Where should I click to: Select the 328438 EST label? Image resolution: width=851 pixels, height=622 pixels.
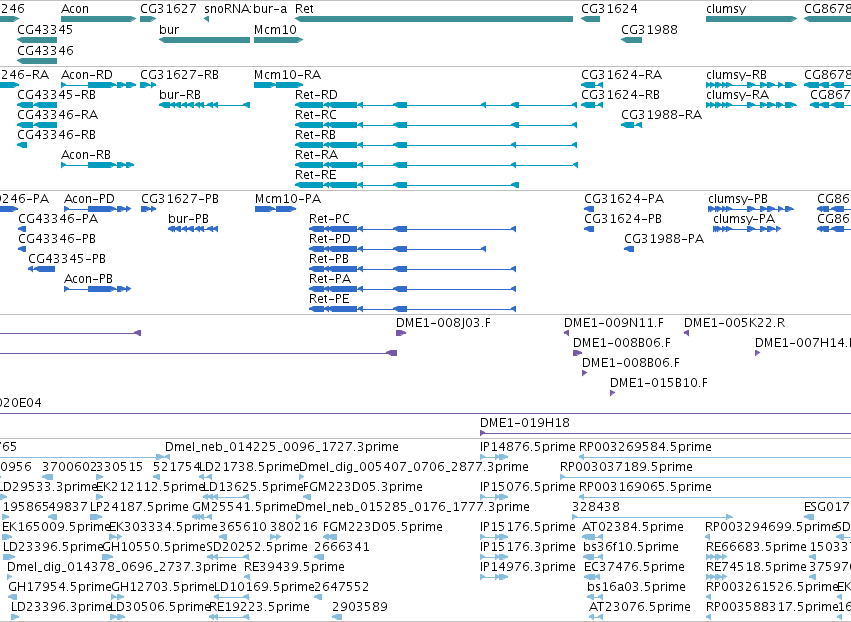[x=595, y=507]
